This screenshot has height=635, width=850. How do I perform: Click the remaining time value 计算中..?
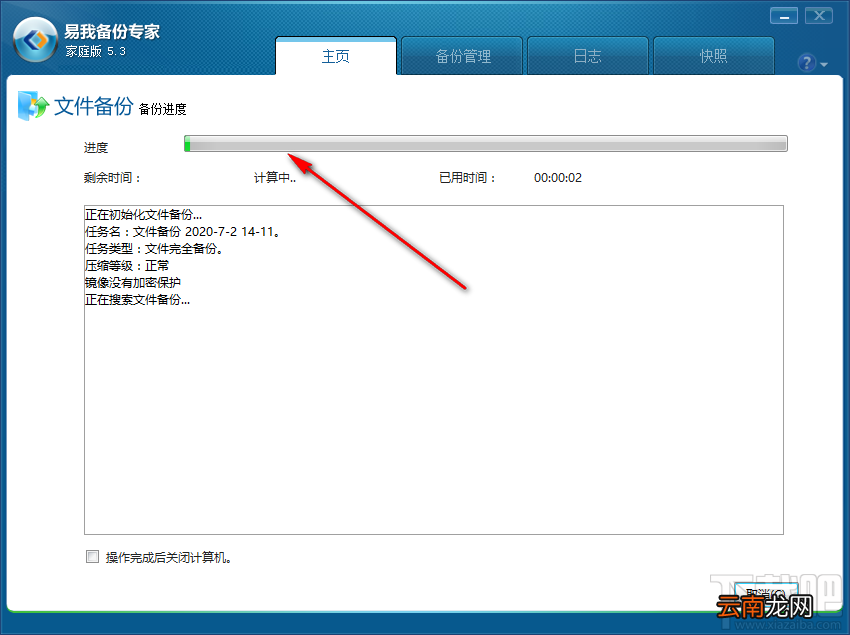(275, 178)
